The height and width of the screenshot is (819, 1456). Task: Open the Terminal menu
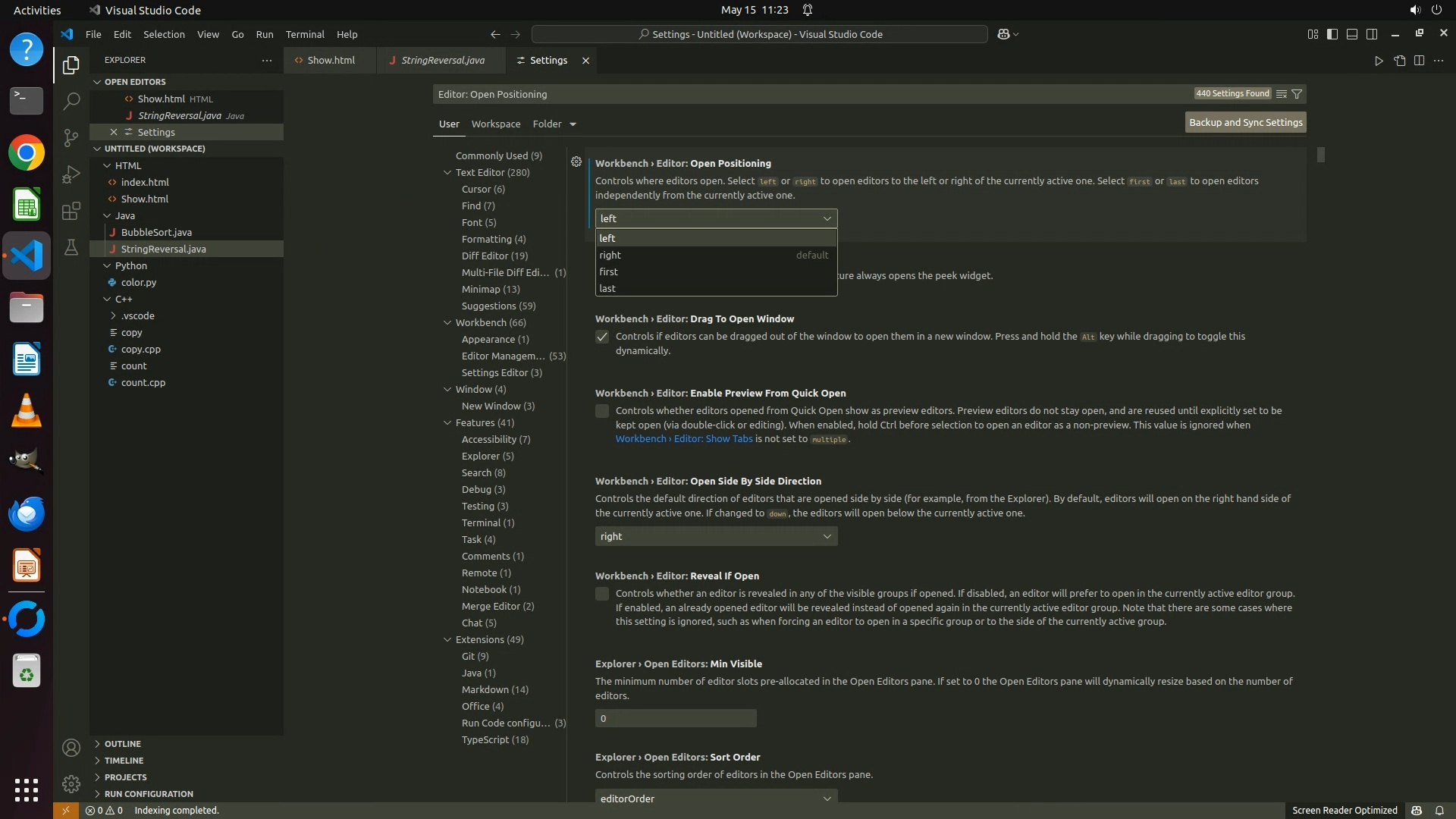[x=304, y=34]
